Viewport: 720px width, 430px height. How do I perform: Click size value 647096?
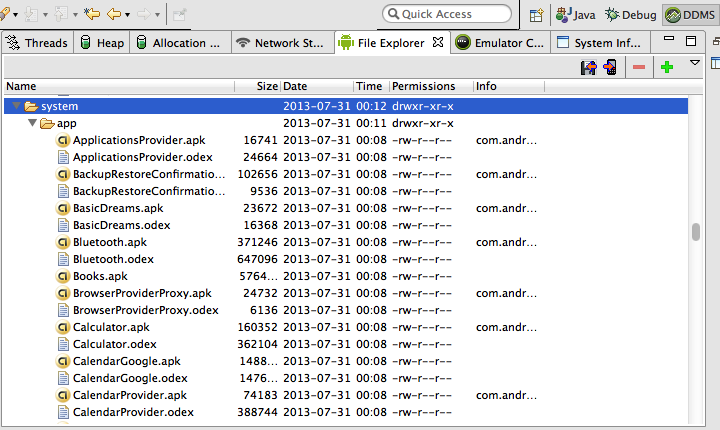tap(257, 259)
